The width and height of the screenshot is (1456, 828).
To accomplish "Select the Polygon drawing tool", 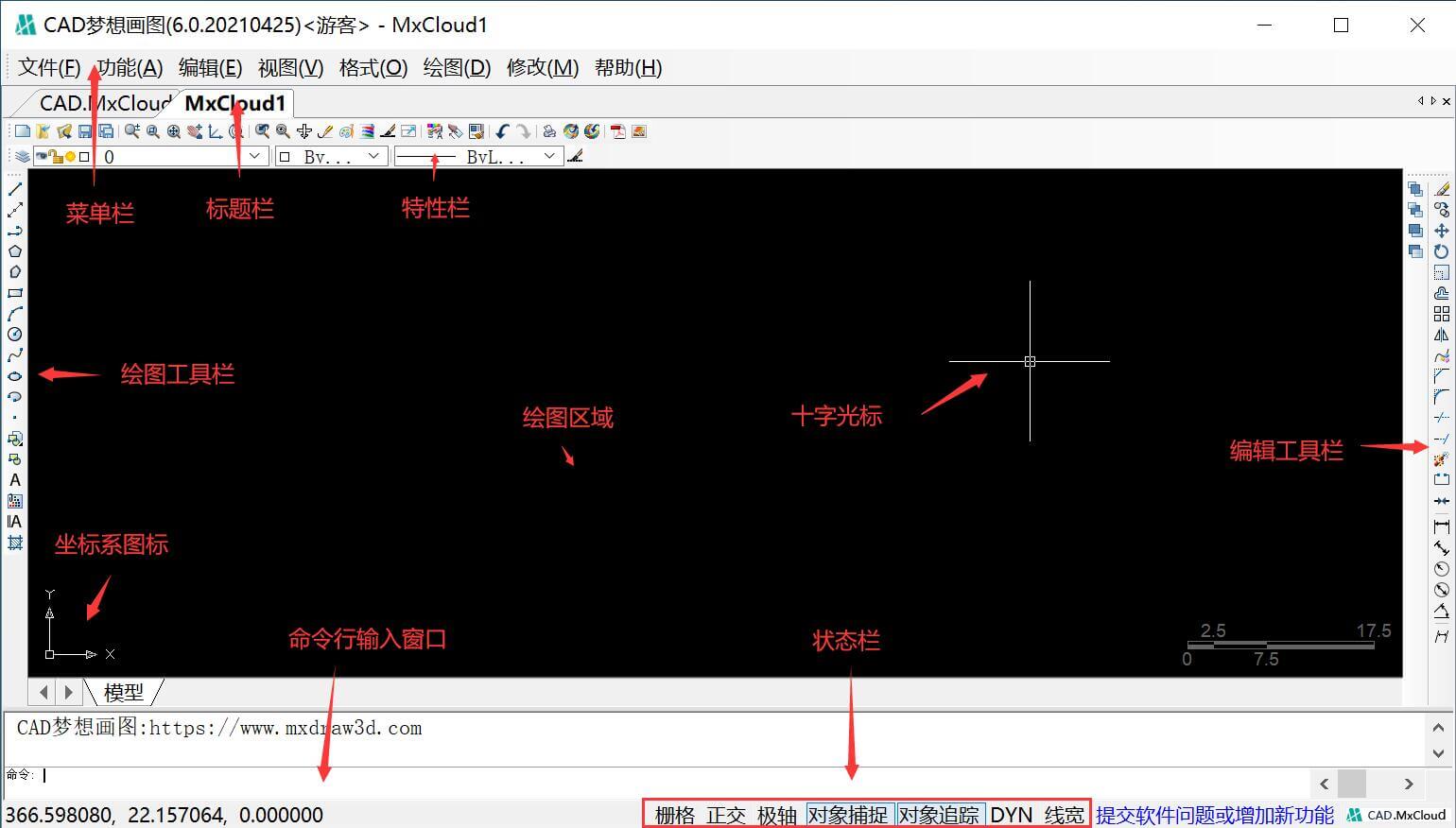I will pyautogui.click(x=15, y=251).
